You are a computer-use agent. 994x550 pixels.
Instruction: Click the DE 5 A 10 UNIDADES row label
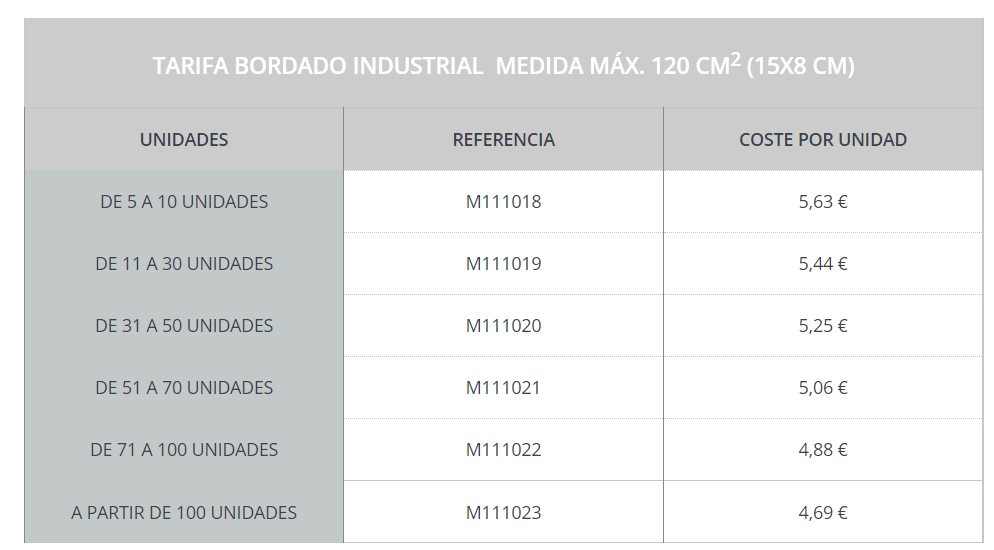point(184,201)
